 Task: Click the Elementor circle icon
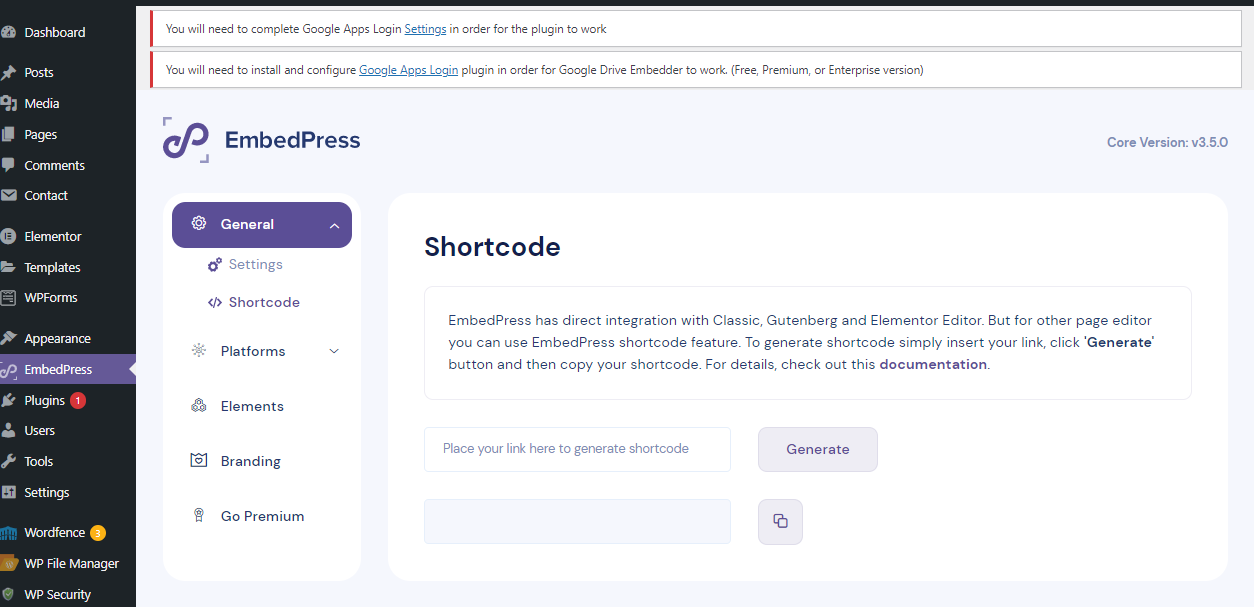[x=8, y=236]
